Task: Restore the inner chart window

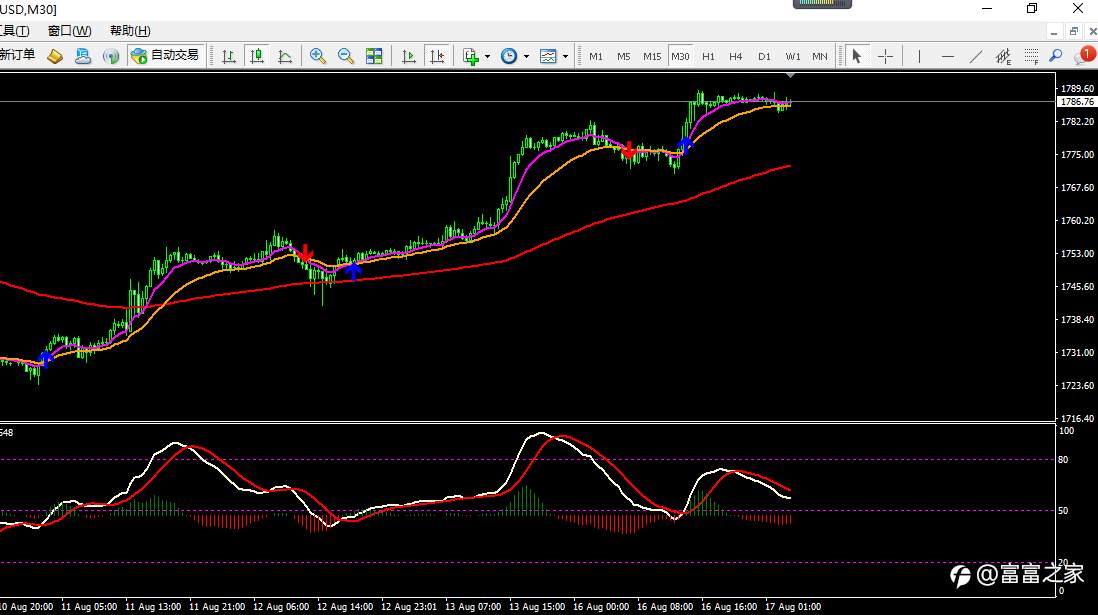Action: [1073, 32]
